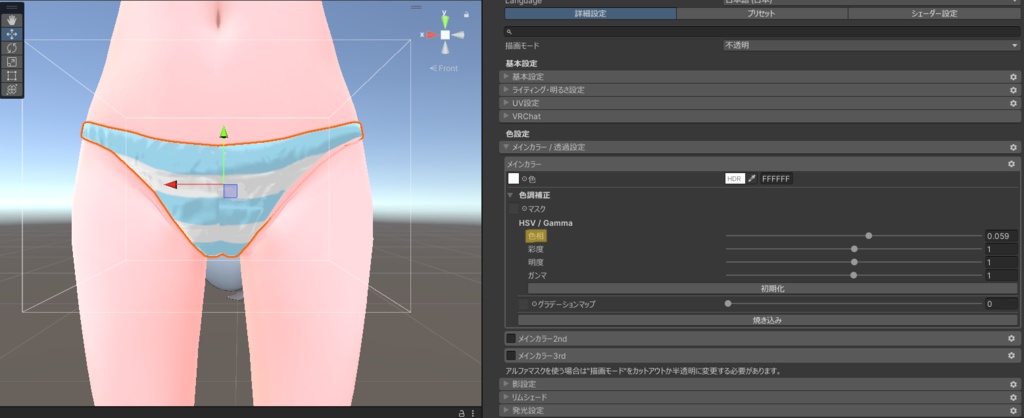Click the lock icon at viewport bottom

coord(461,413)
